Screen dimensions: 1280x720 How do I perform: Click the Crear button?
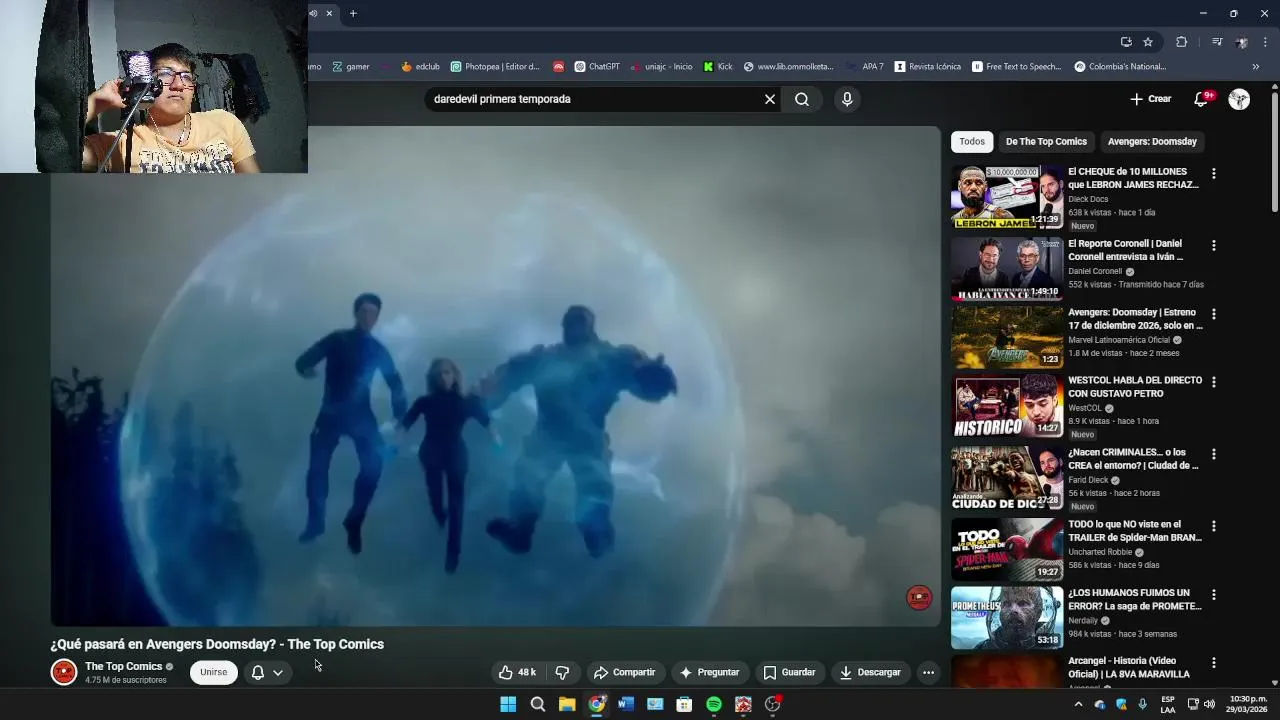[1150, 99]
